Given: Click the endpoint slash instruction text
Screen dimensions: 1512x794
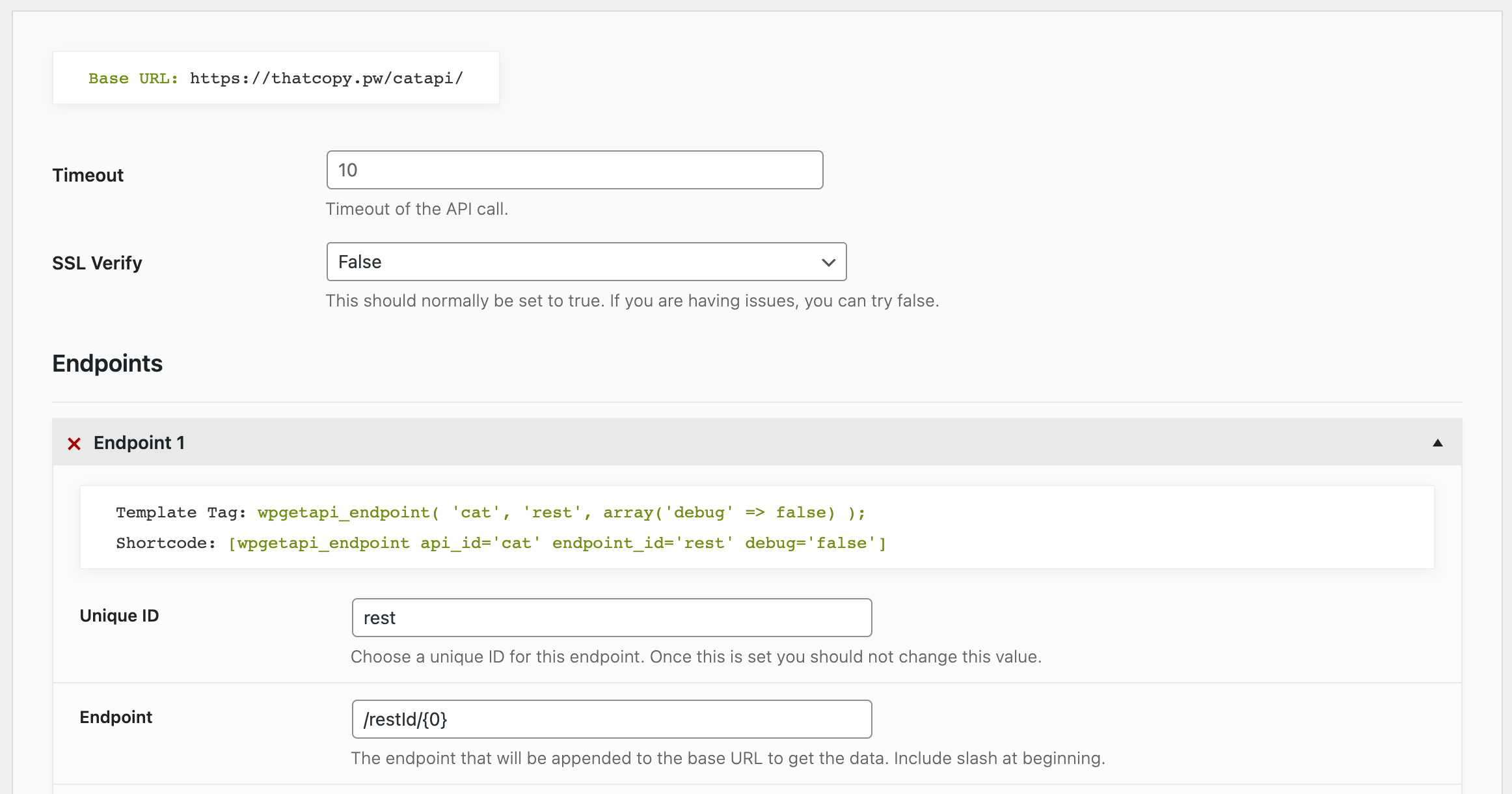Looking at the screenshot, I should coord(727,758).
